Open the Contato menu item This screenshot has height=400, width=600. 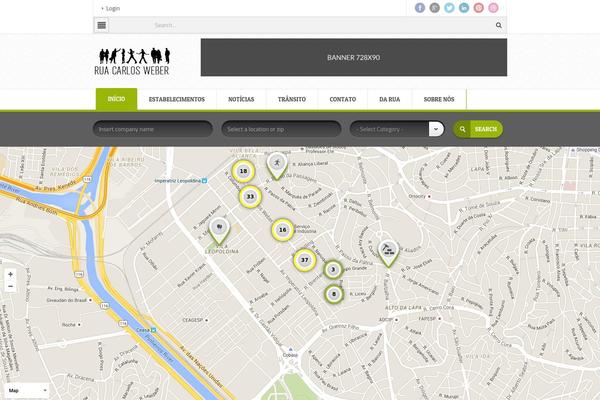(343, 100)
